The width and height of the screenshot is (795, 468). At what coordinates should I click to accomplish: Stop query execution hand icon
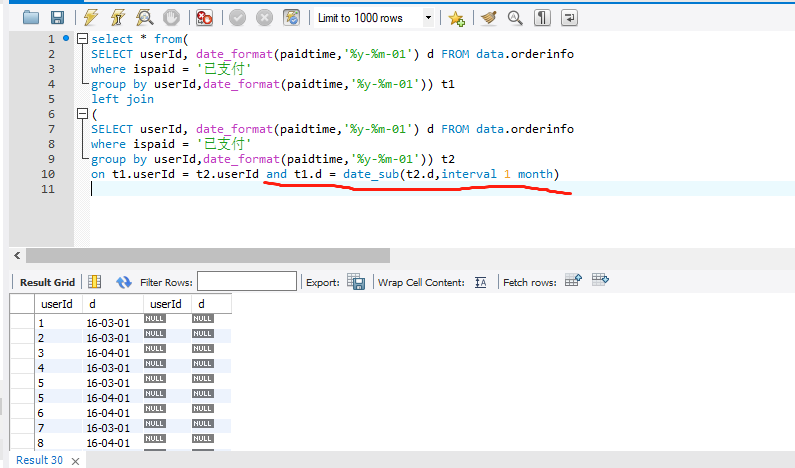click(x=171, y=18)
